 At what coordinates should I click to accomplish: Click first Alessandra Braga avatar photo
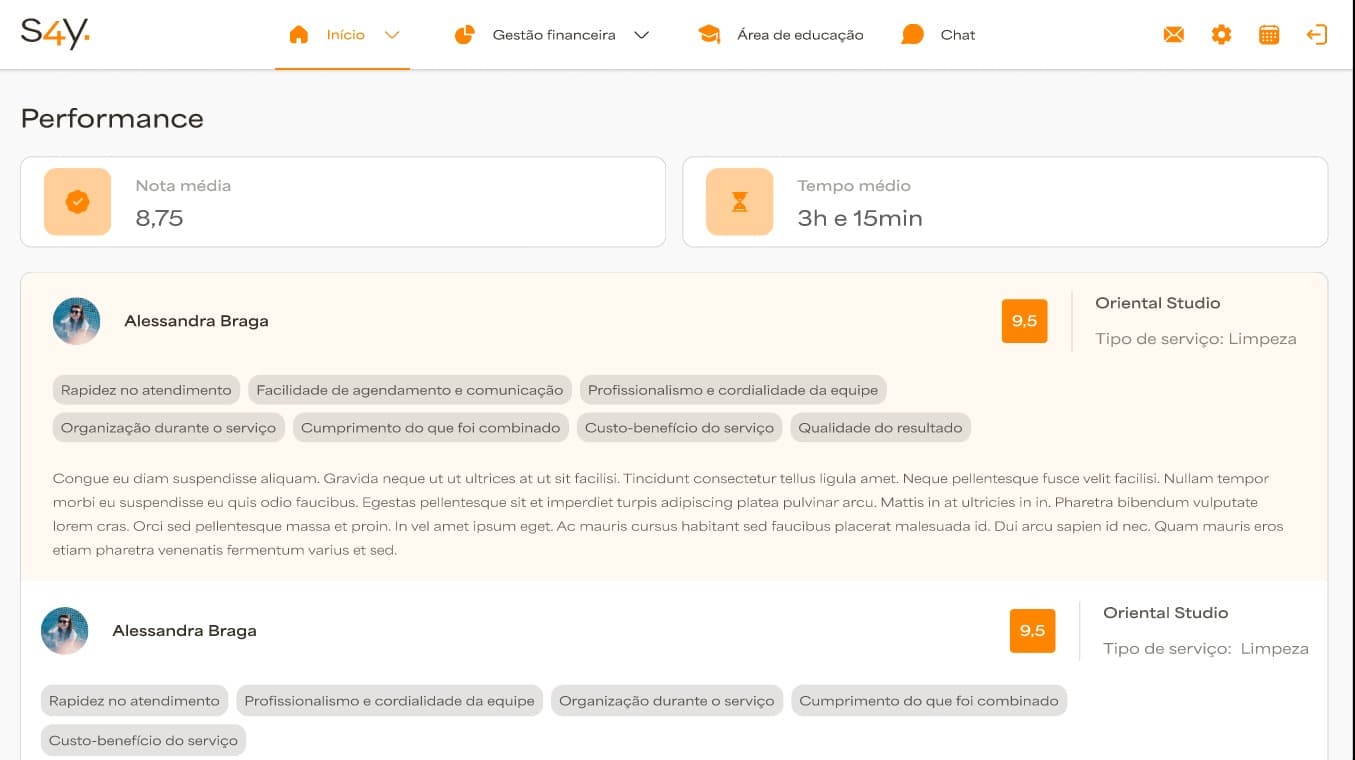pyautogui.click(x=77, y=321)
